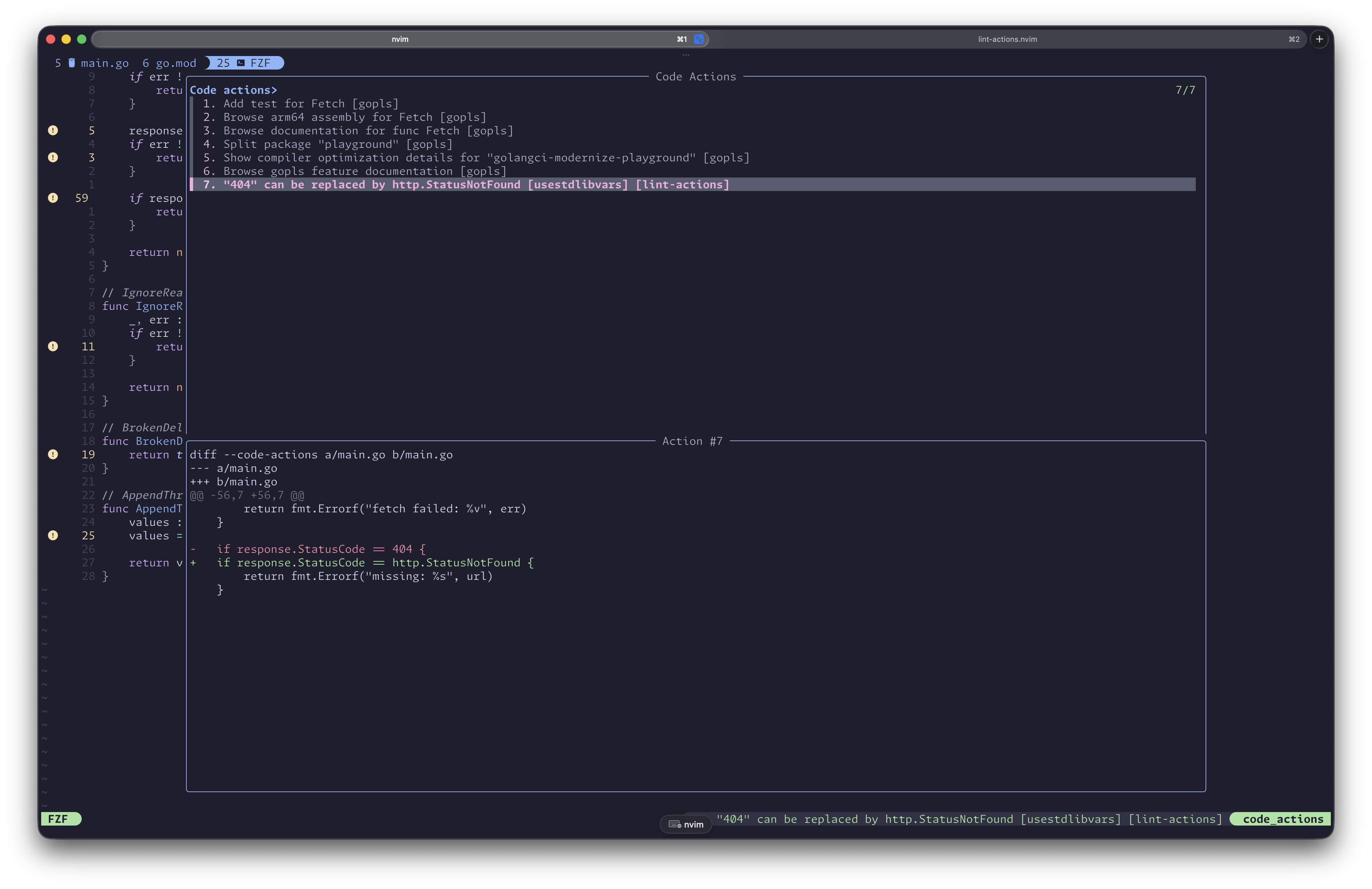Click the 'func IgnoreR' line in the editor
The height and width of the screenshot is (889, 1372).
142,306
